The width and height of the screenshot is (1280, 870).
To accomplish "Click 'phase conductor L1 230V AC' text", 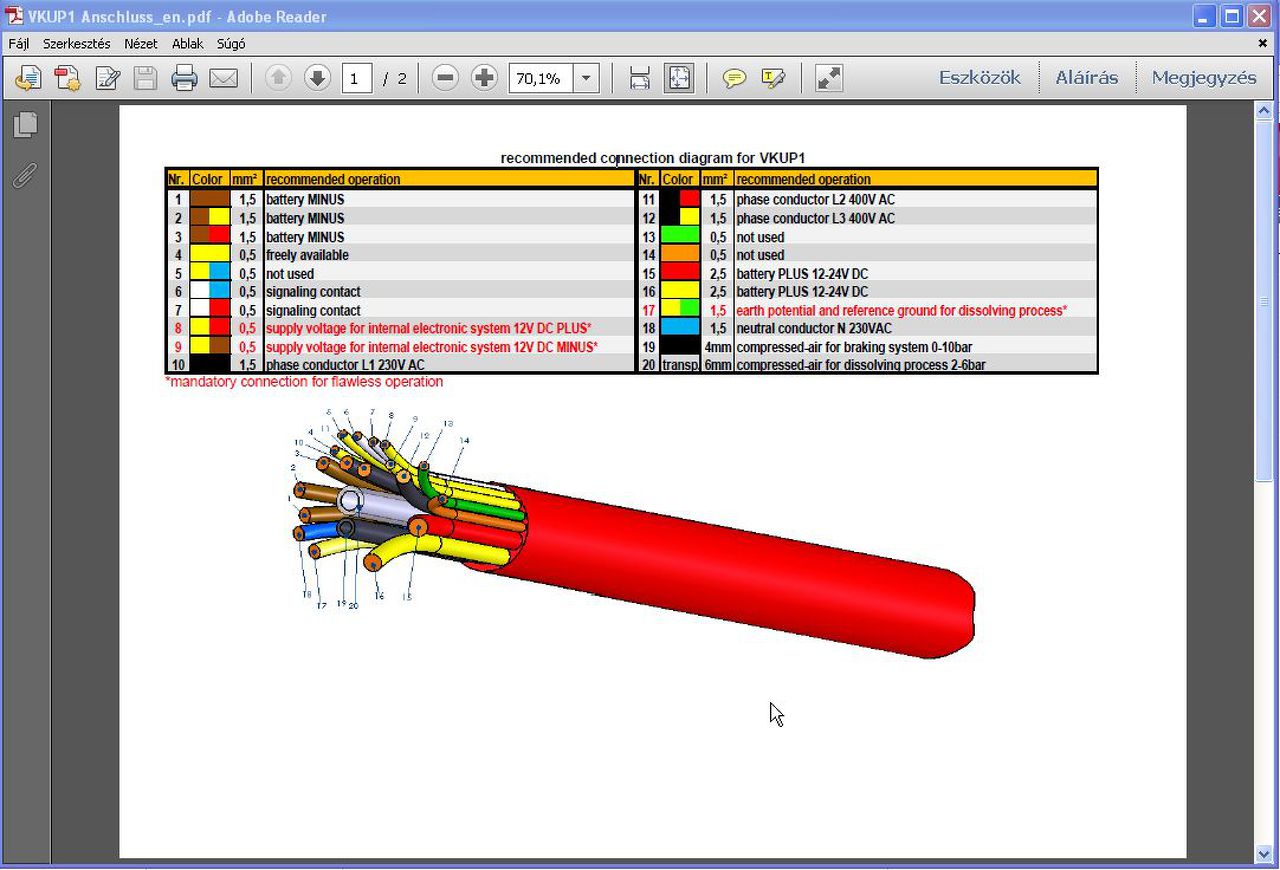I will click(x=345, y=365).
